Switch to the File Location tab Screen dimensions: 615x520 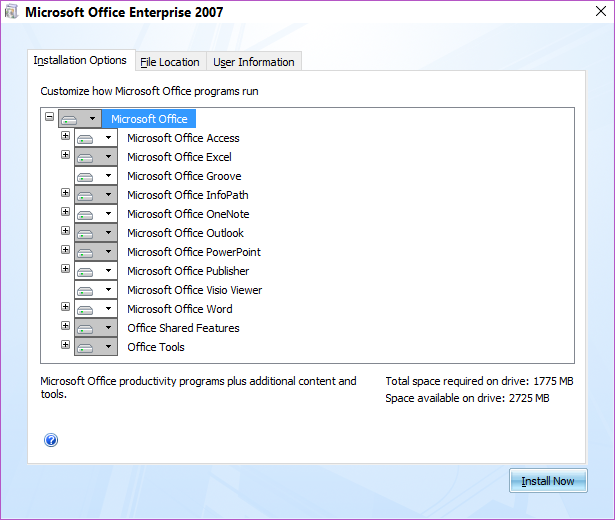[170, 62]
